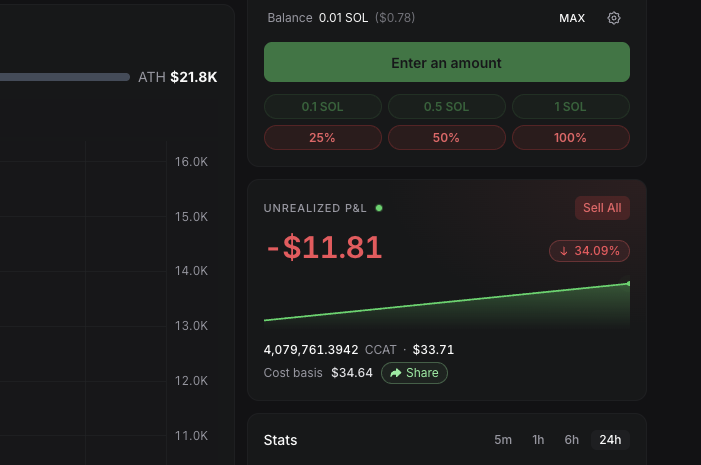This screenshot has width=701, height=465.
Task: Select the 0.5 SOL preset
Action: pos(447,106)
